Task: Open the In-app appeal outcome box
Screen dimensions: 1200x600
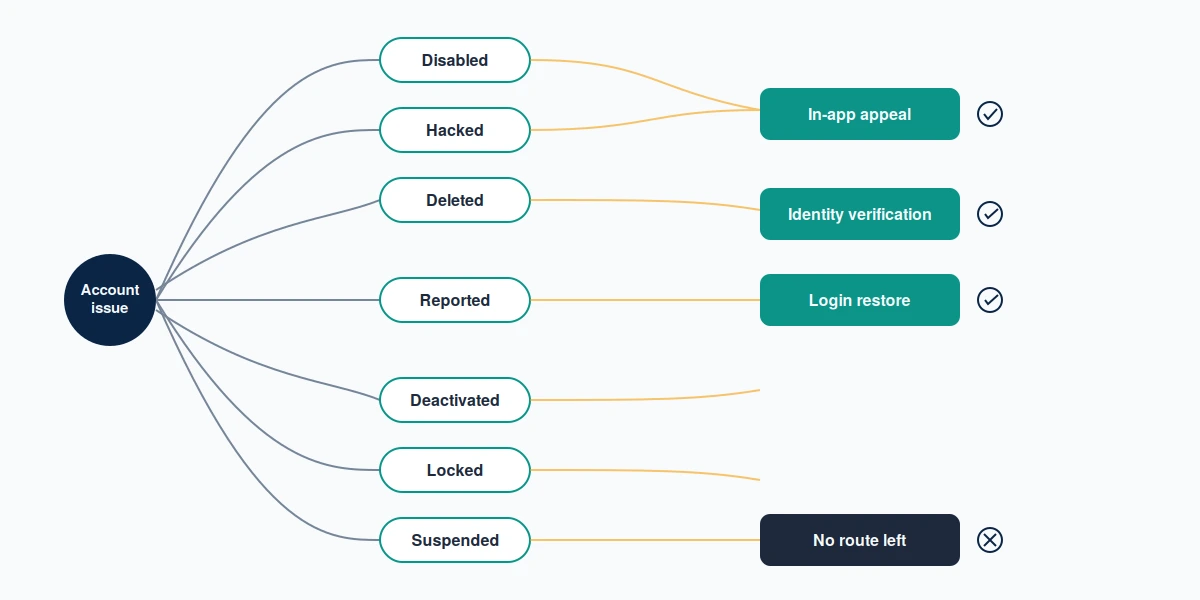Action: coord(860,114)
